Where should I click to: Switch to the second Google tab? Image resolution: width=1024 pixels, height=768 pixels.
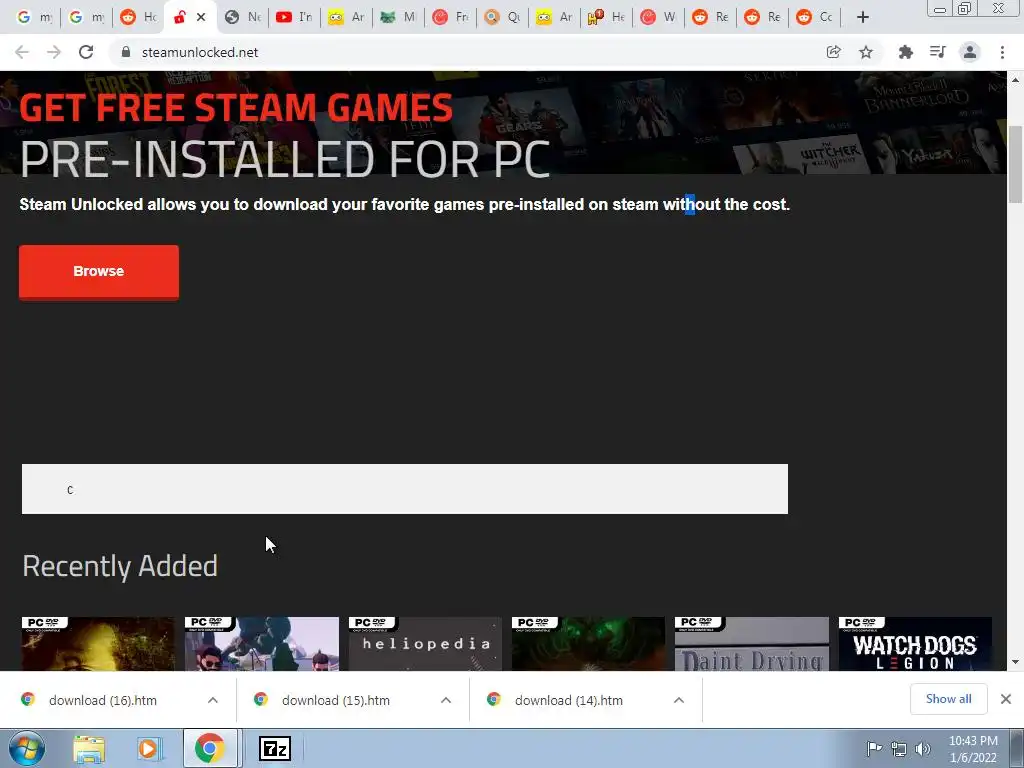point(86,18)
